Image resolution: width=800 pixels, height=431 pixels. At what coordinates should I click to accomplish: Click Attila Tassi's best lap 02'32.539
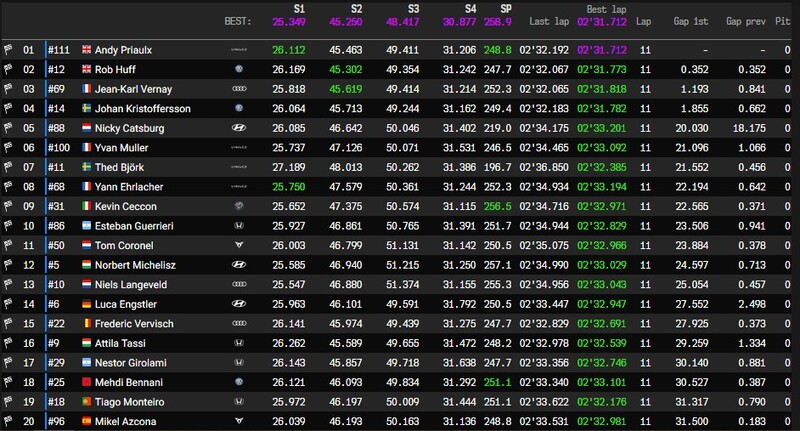point(602,343)
